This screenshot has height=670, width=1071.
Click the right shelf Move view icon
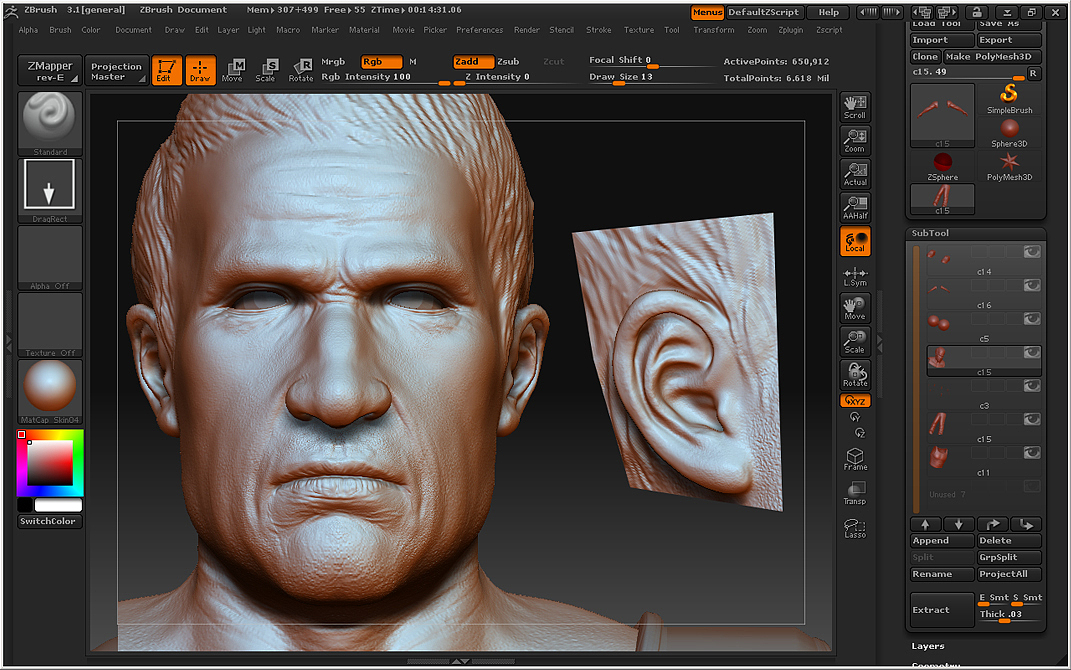[x=855, y=308]
